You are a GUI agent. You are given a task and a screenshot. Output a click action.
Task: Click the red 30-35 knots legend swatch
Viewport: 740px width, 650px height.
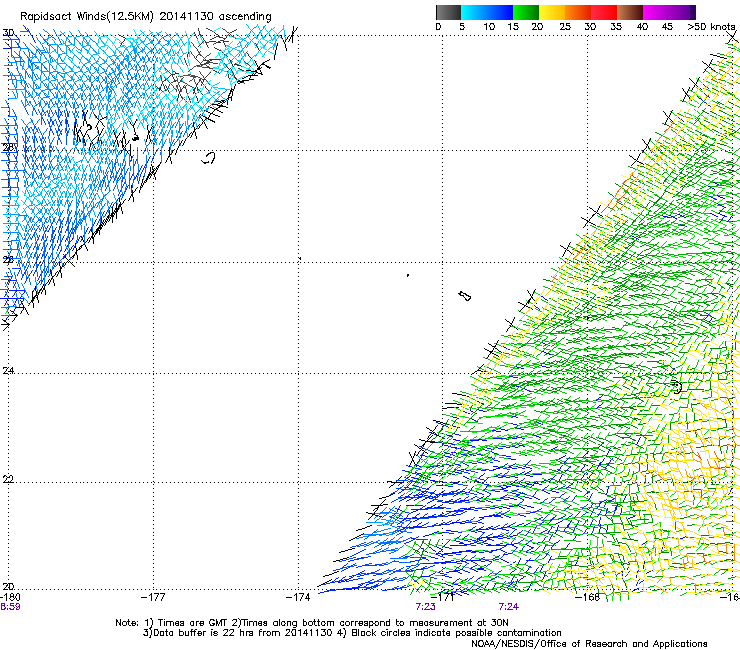coord(604,12)
